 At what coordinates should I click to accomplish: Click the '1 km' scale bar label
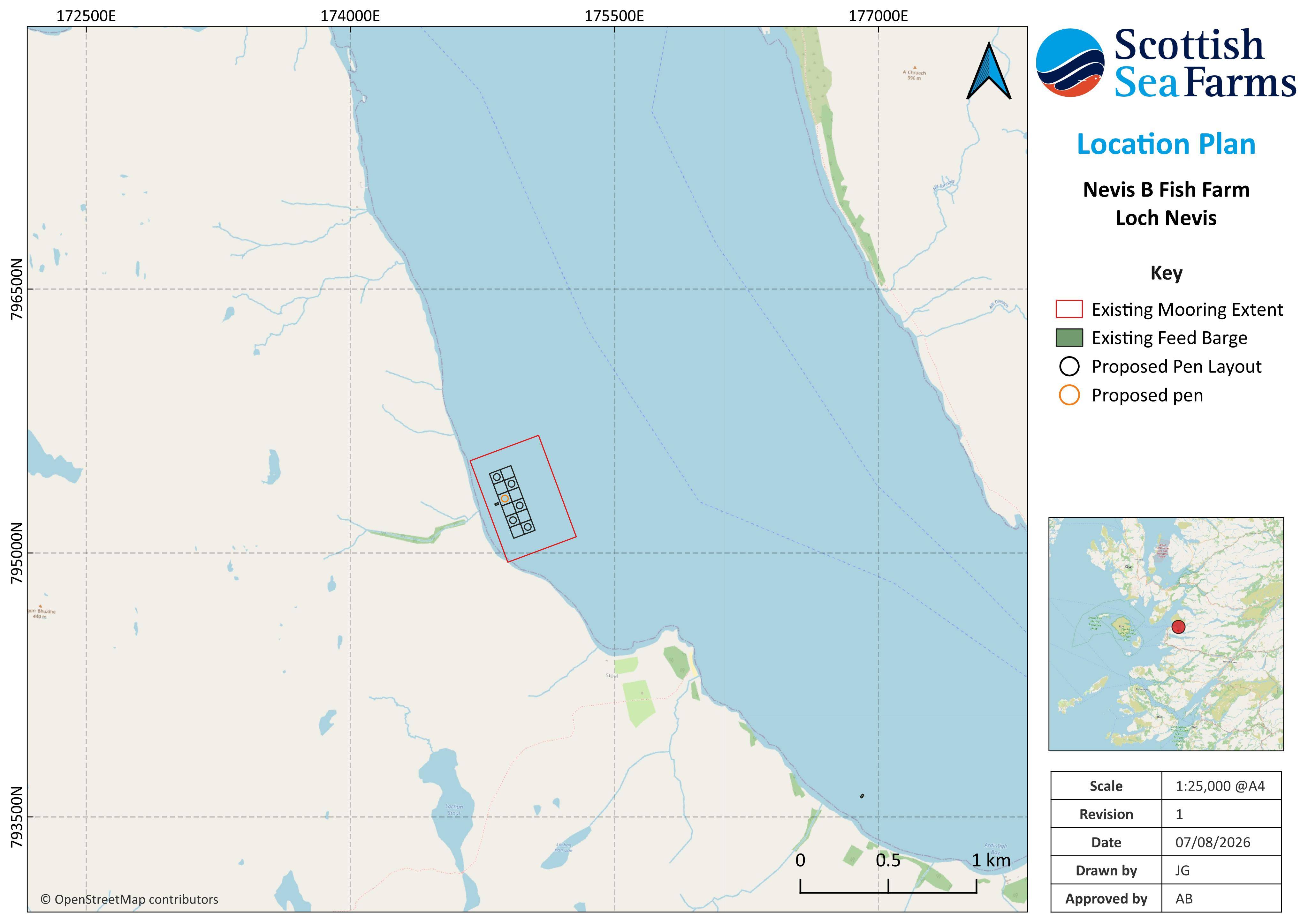[991, 860]
